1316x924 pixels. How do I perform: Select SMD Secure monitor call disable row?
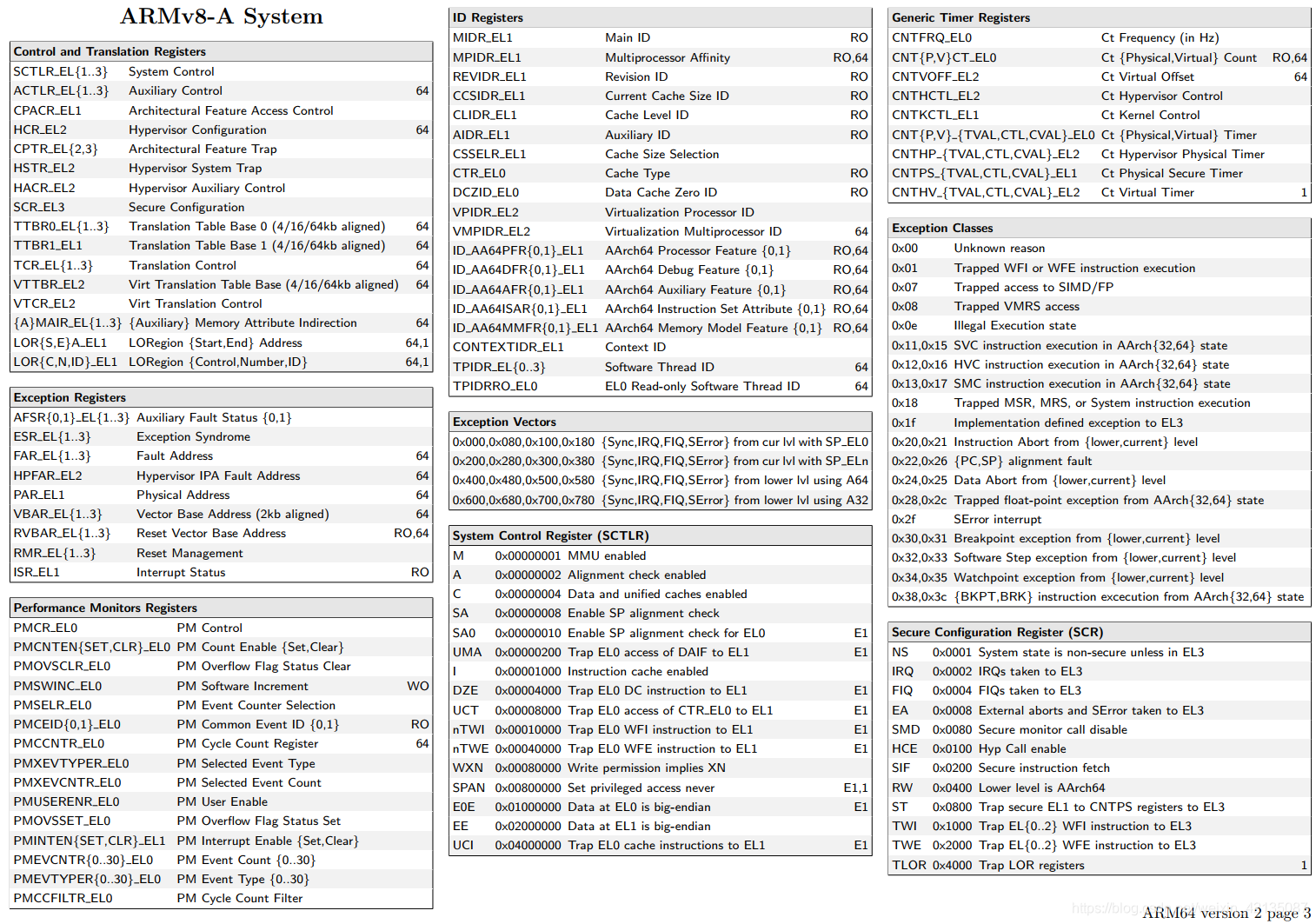click(x=1100, y=729)
